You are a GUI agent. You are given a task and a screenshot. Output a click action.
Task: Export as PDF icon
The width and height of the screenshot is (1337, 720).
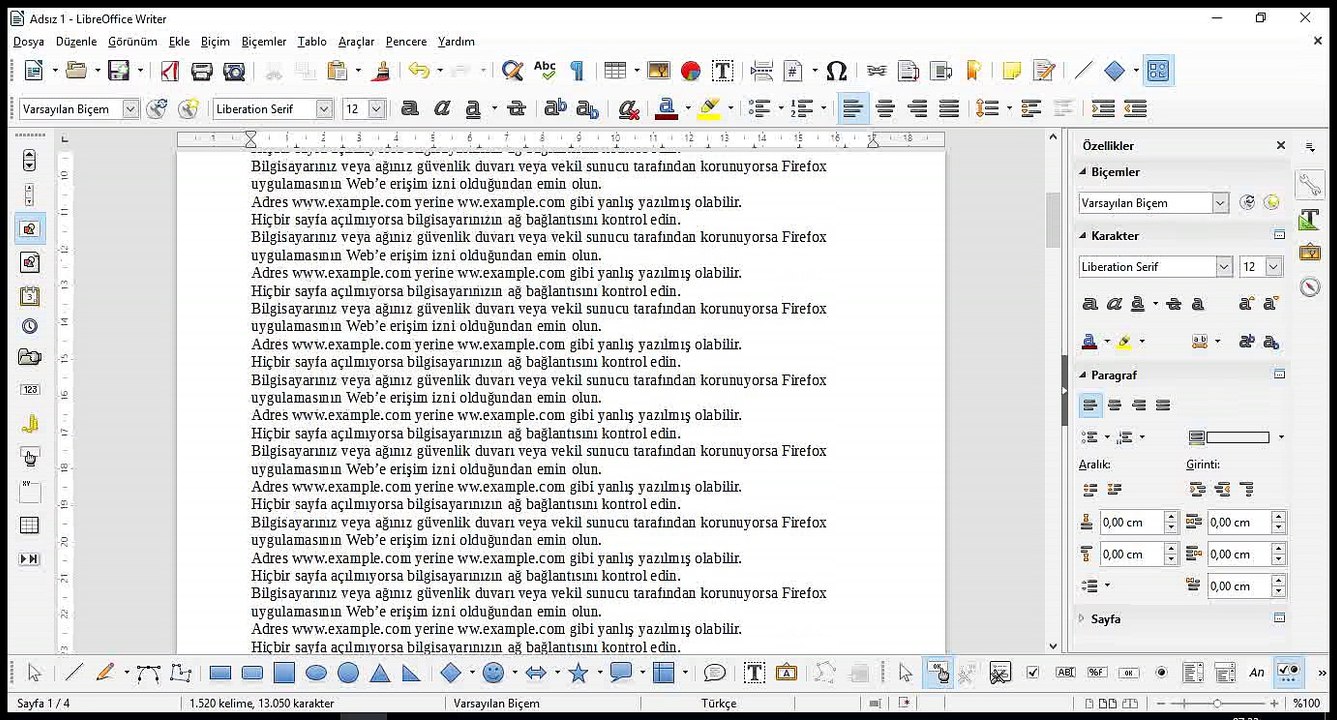[x=170, y=71]
